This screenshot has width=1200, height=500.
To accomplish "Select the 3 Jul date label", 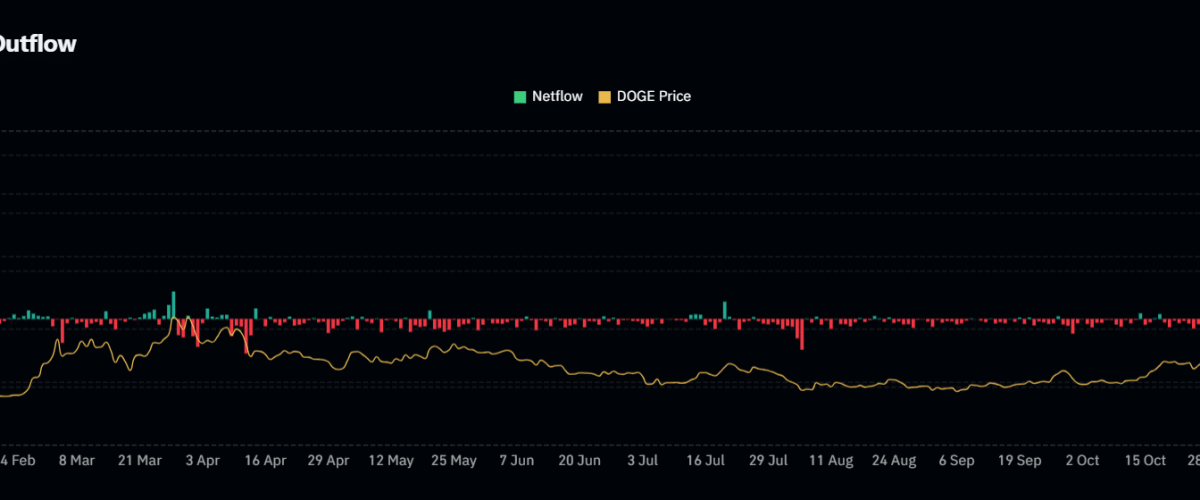I will [x=642, y=461].
